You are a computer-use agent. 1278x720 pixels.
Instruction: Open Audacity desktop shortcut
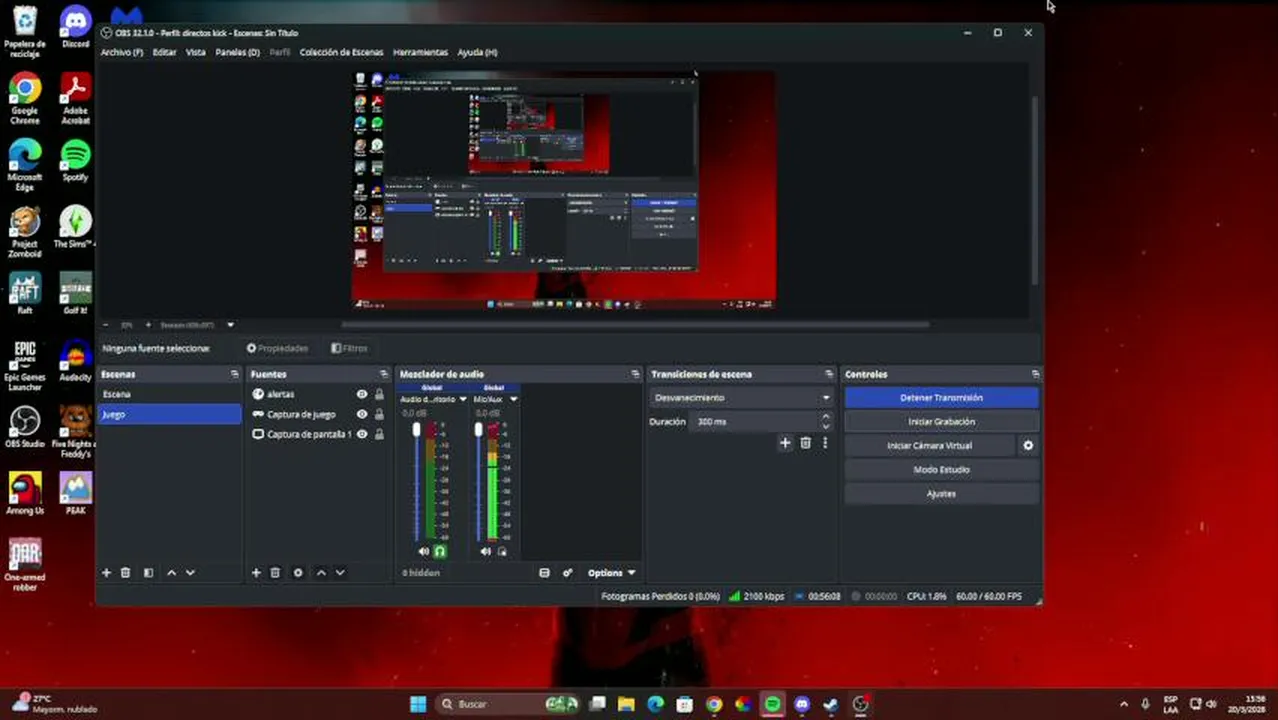(75, 361)
